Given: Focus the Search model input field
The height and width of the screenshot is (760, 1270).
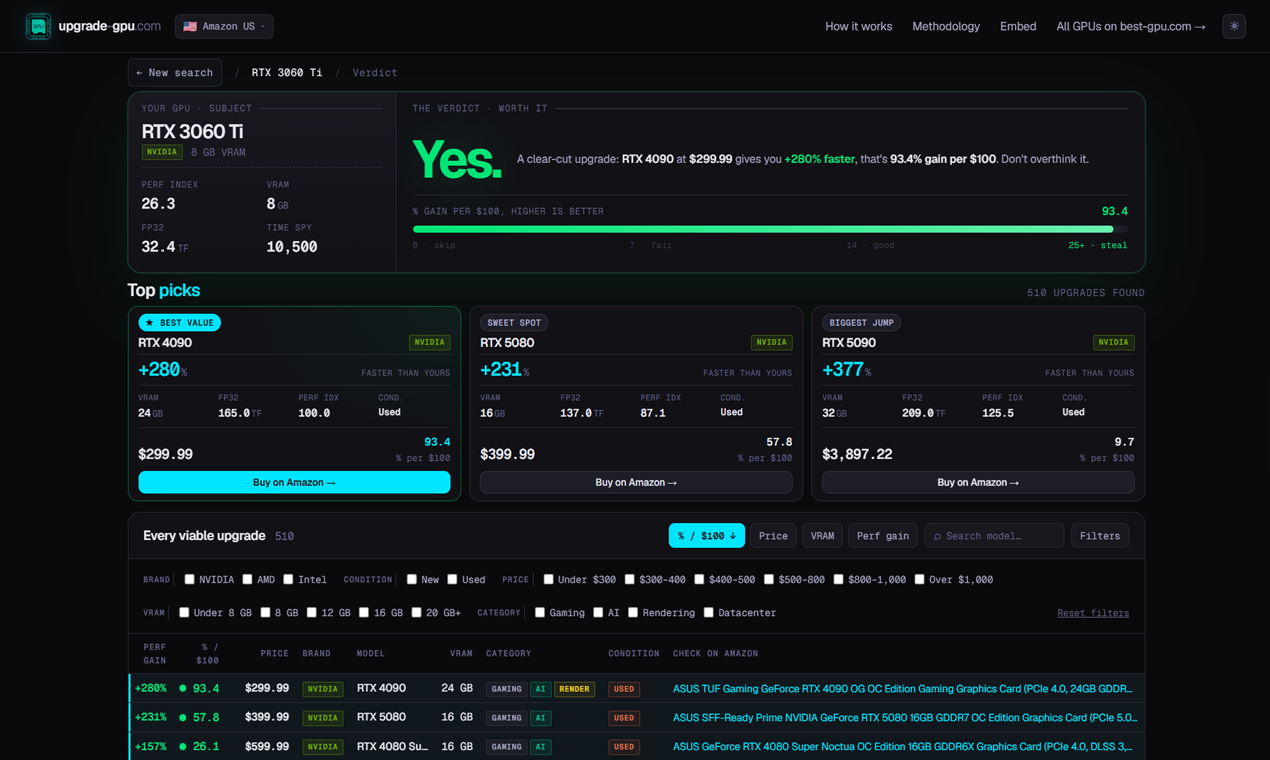Looking at the screenshot, I should point(994,536).
